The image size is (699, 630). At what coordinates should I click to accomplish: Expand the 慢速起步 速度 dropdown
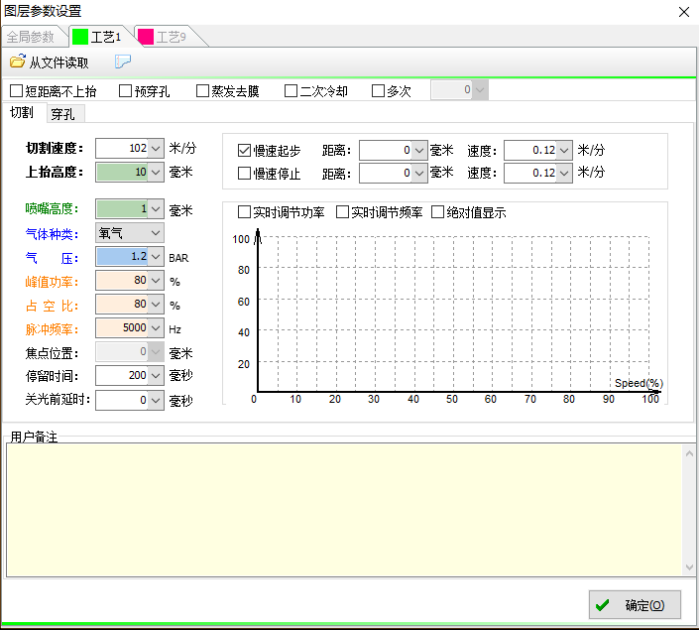coord(564,150)
